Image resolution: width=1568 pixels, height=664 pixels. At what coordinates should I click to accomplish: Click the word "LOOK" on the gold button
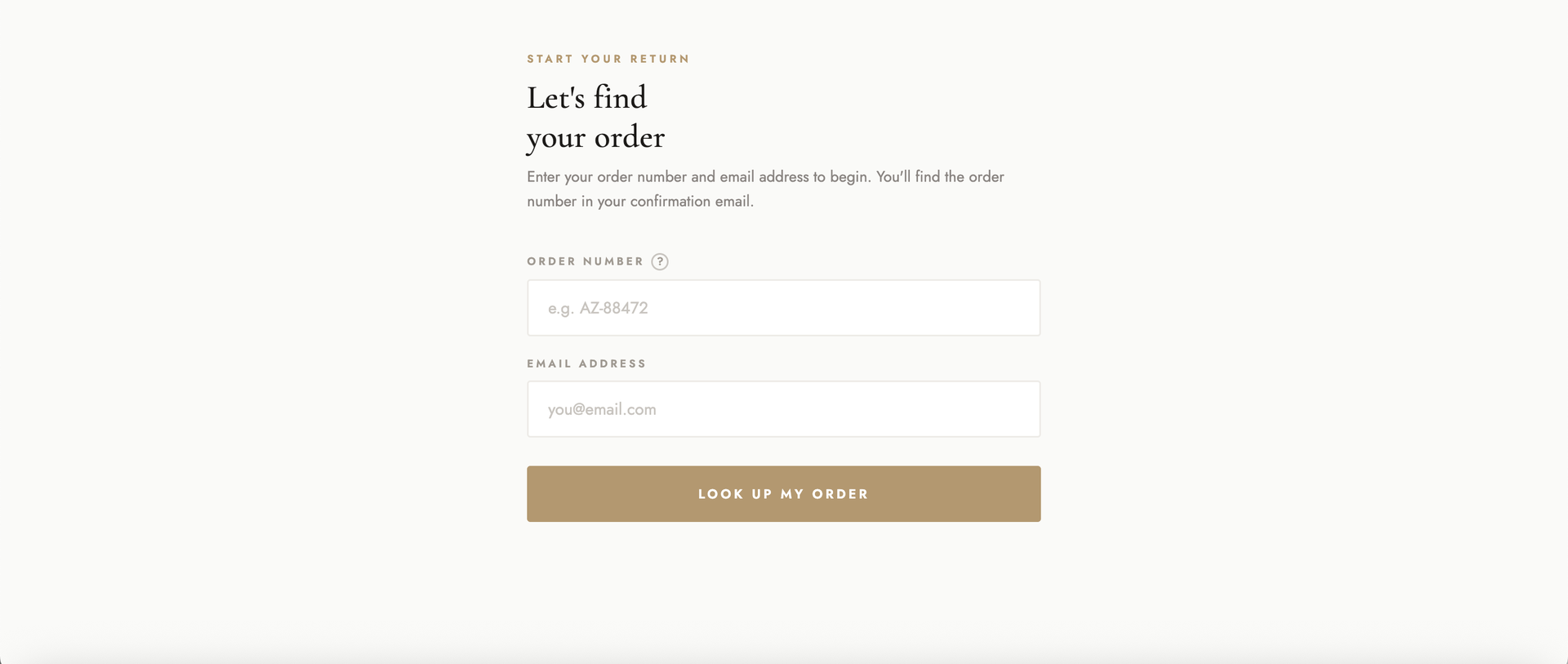click(x=720, y=494)
